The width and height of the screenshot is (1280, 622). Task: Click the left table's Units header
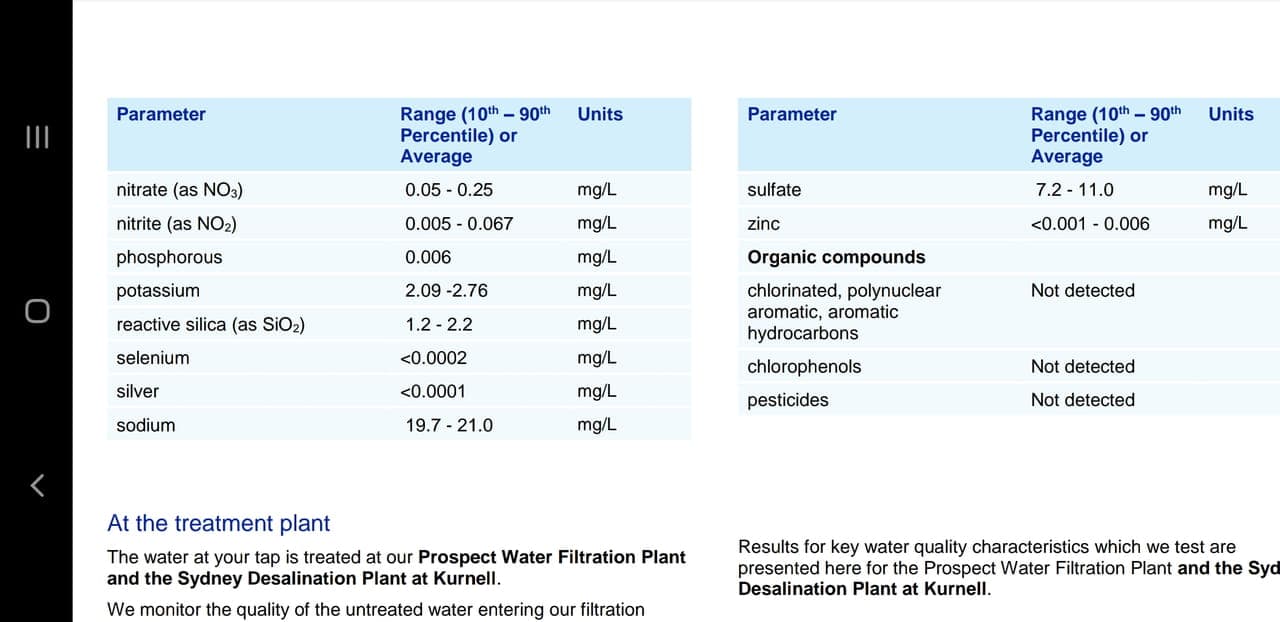pos(600,114)
